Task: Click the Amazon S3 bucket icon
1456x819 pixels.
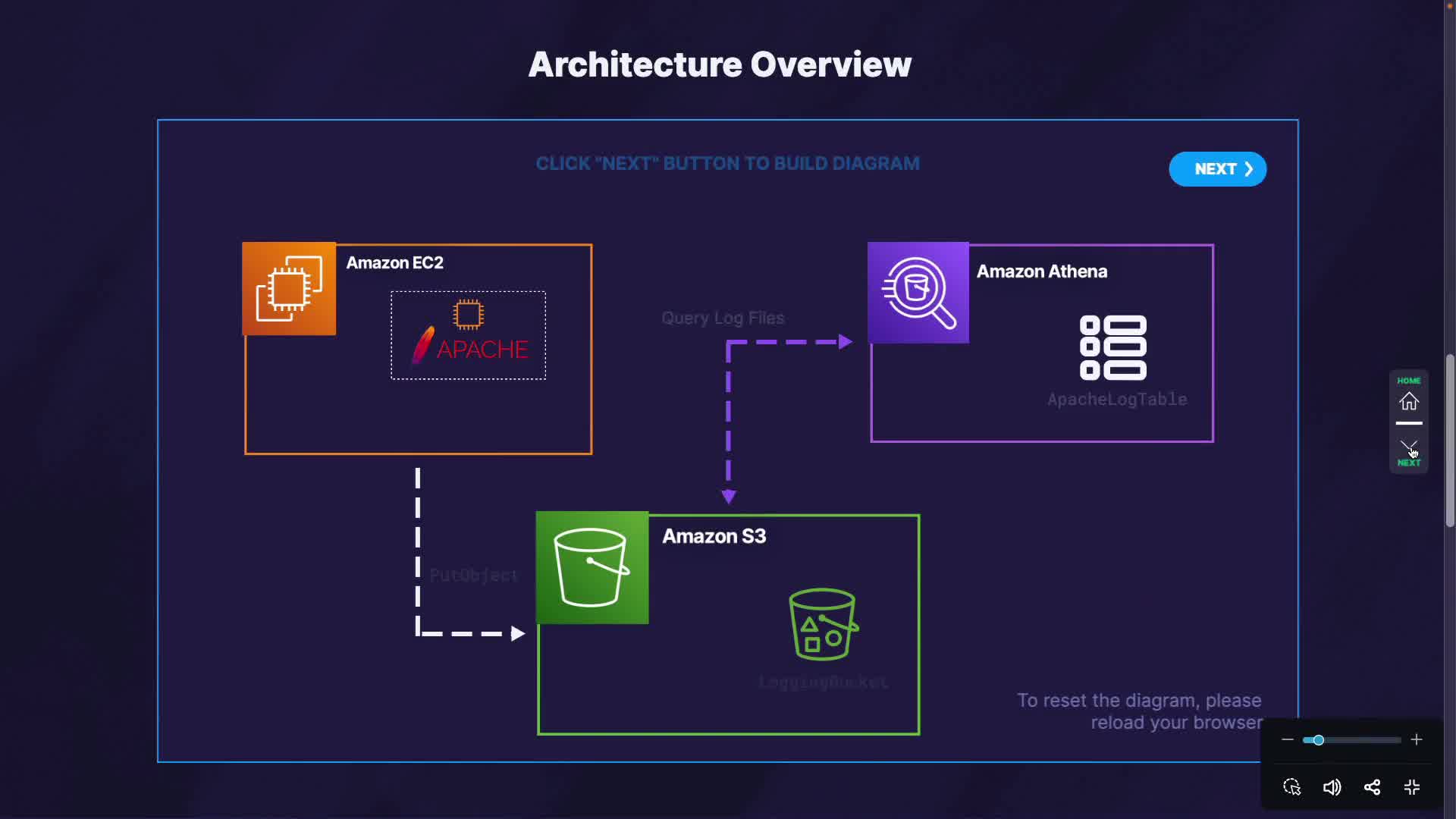Action: 591,568
